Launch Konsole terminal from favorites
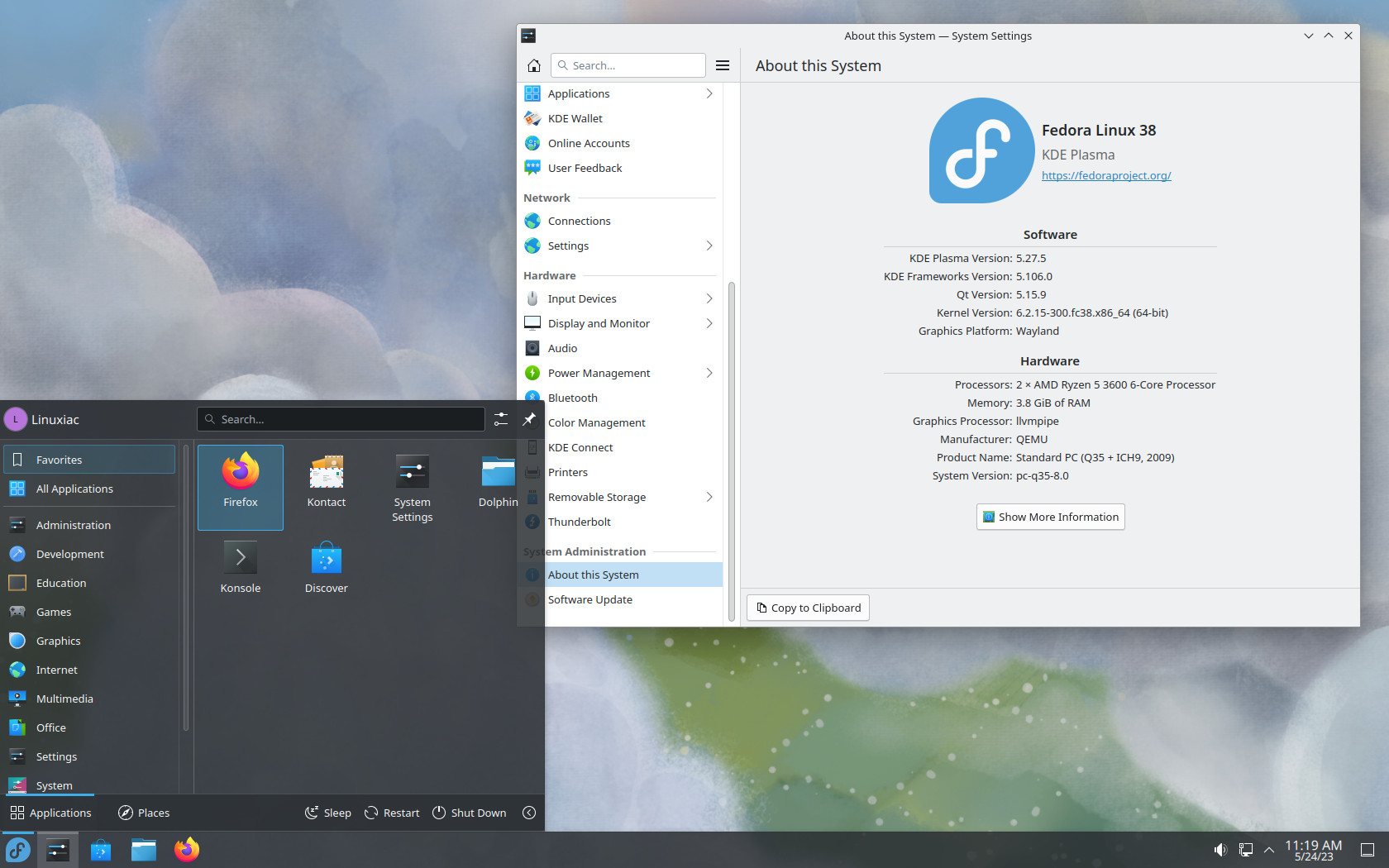1389x868 pixels. [241, 567]
